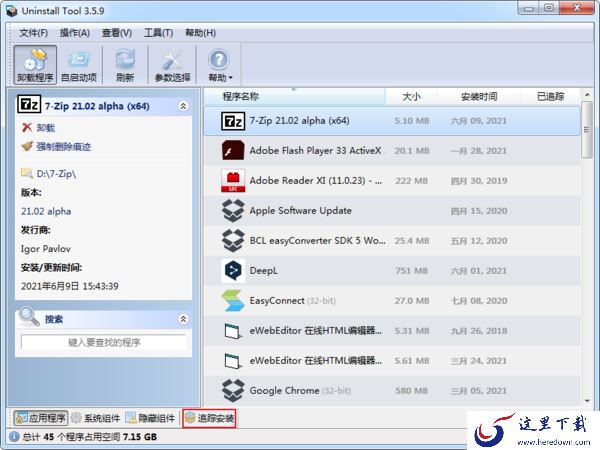Click the 21.02 alpha version text
600x450 pixels.
46,211
